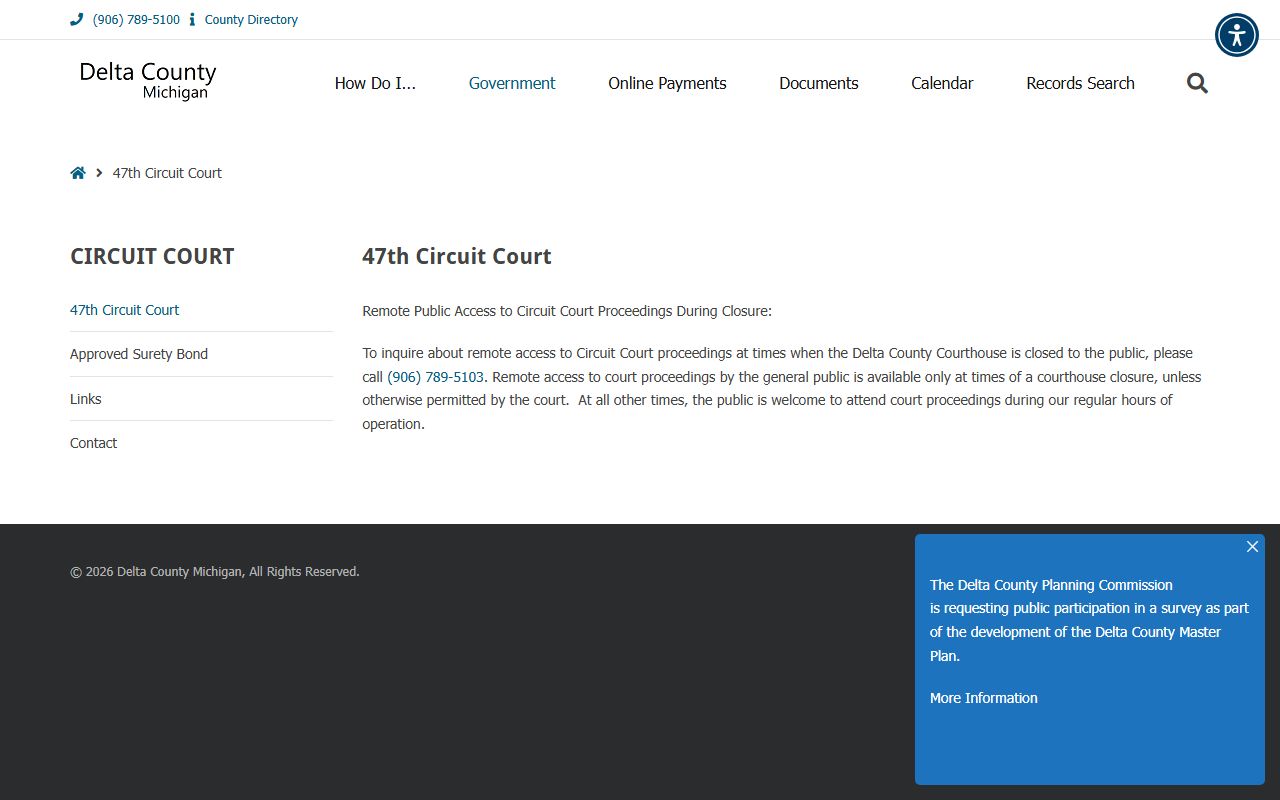Viewport: 1280px width, 800px height.
Task: Click the Delta County Michigan logo
Action: (148, 81)
